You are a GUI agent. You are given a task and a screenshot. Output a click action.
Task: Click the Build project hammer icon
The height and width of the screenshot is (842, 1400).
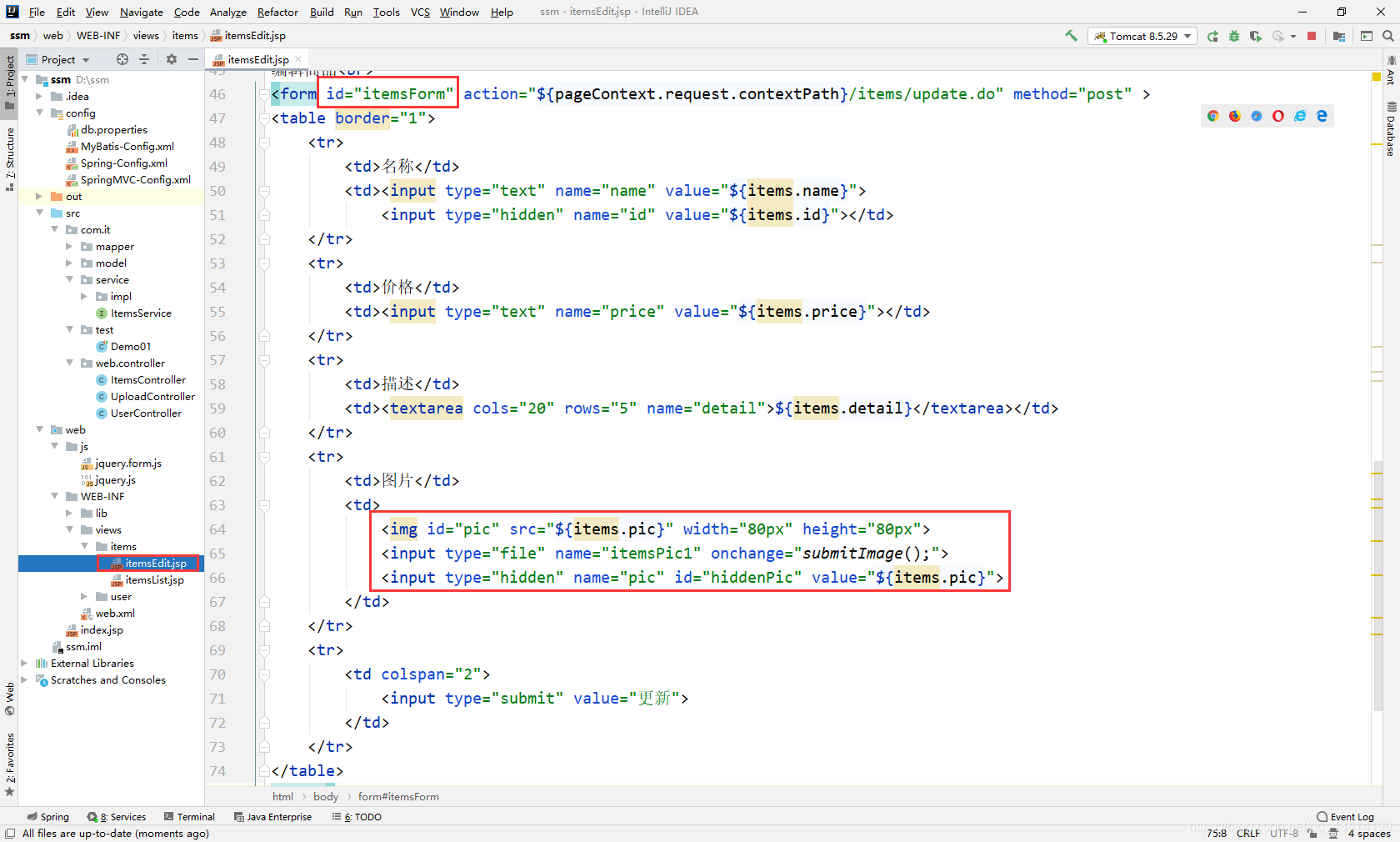tap(1071, 36)
